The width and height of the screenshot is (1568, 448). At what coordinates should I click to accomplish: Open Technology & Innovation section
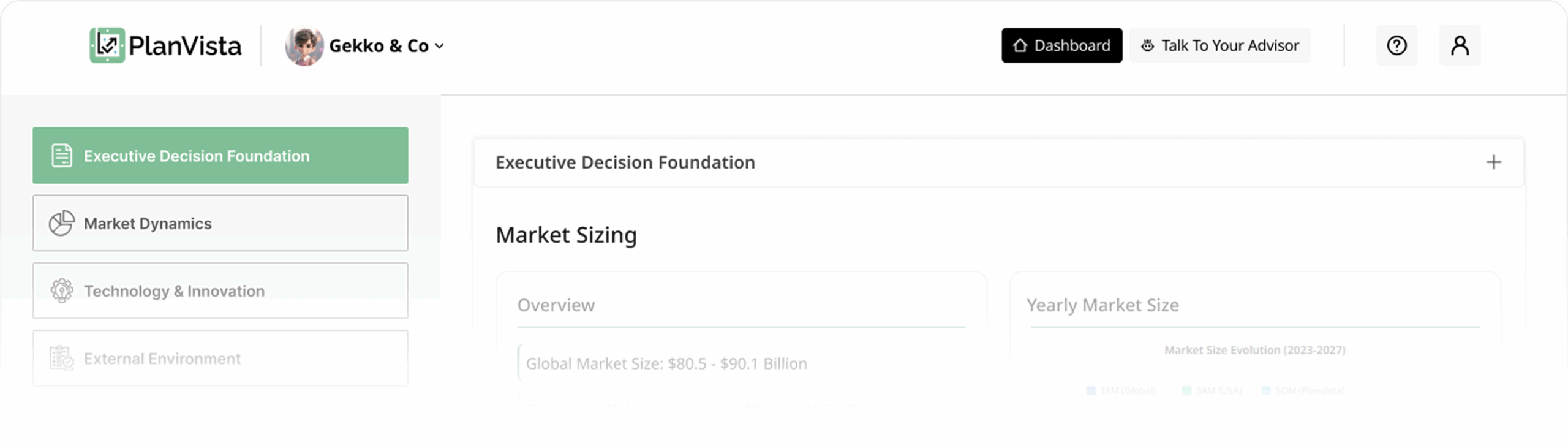click(221, 290)
